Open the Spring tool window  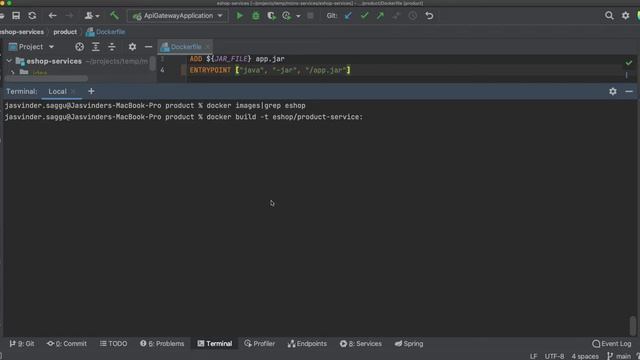(409, 344)
